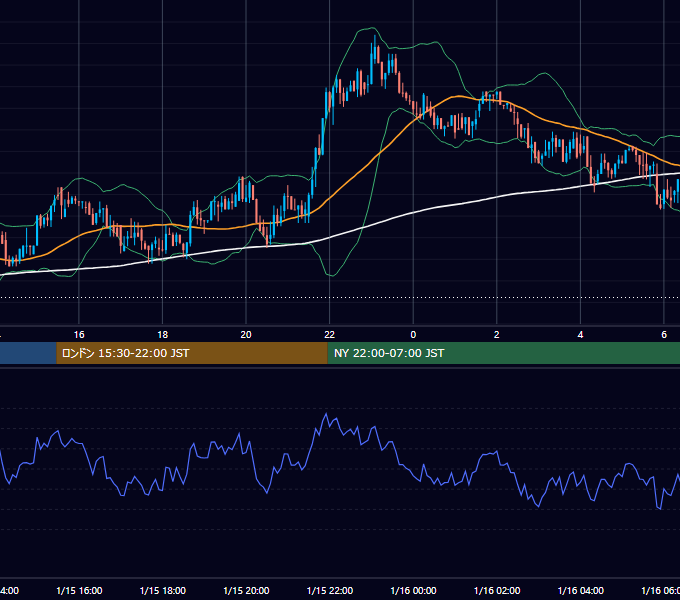Click the 6 hour label on price chart axis
Screen dimensions: 680x600
pyautogui.click(x=664, y=335)
